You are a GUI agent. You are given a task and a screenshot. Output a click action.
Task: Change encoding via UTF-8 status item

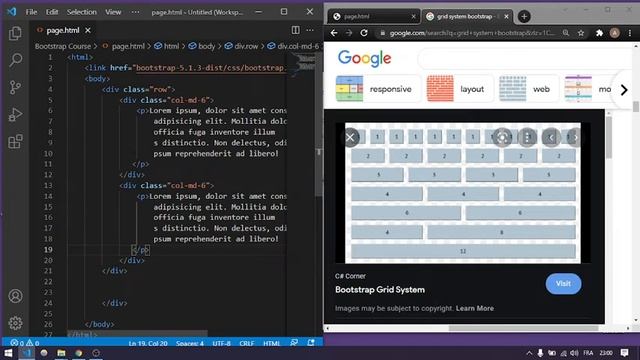click(221, 343)
